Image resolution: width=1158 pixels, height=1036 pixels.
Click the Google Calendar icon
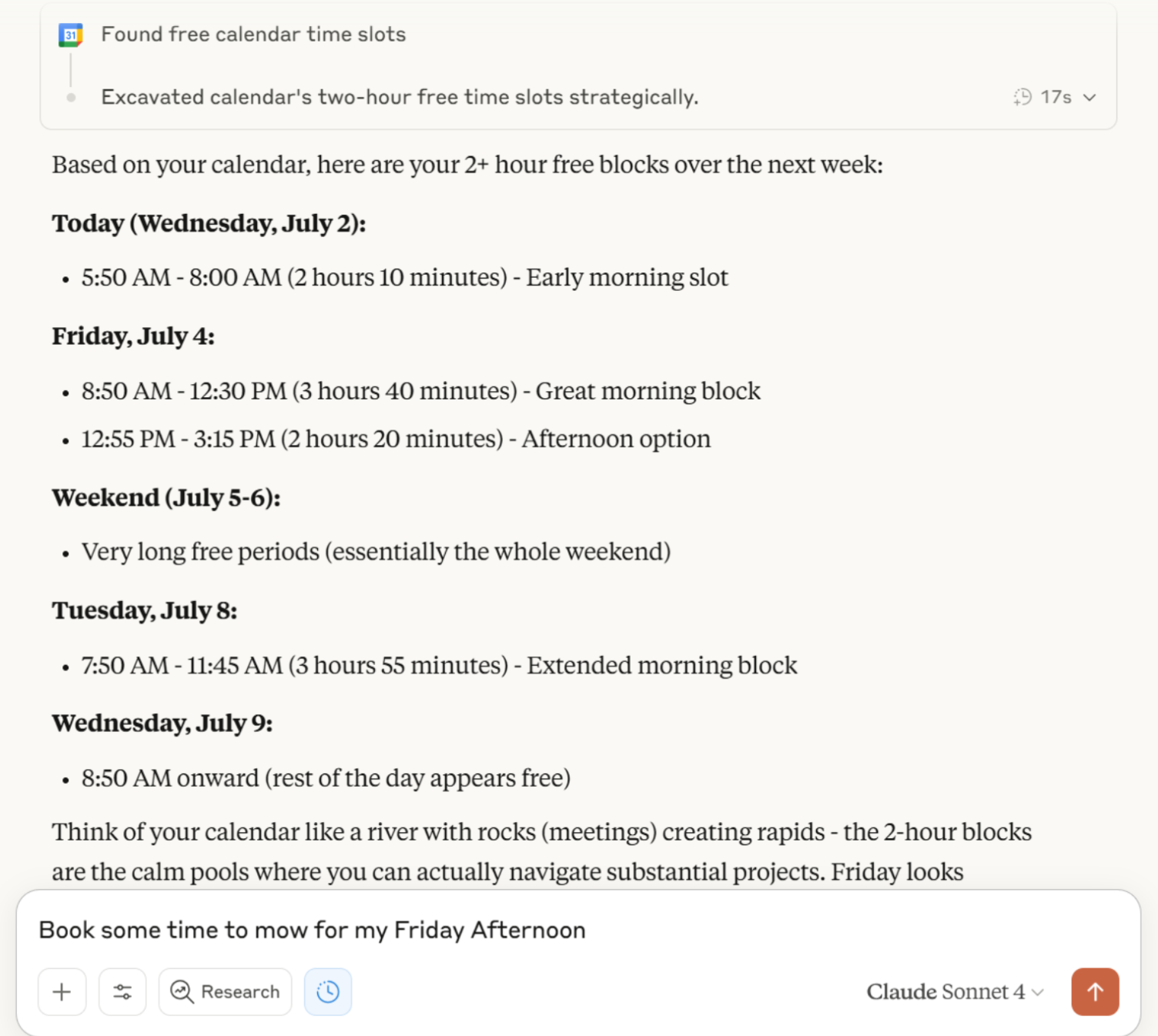coord(70,35)
